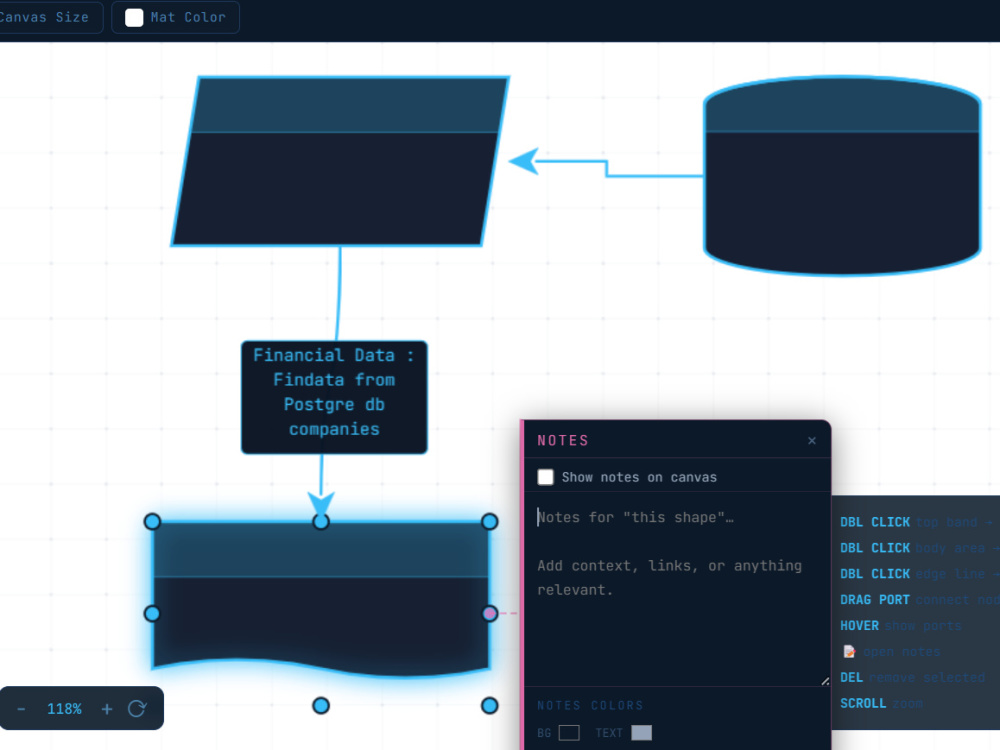1000x750 pixels.
Task: Select the parallelogram data shape
Action: point(340,161)
